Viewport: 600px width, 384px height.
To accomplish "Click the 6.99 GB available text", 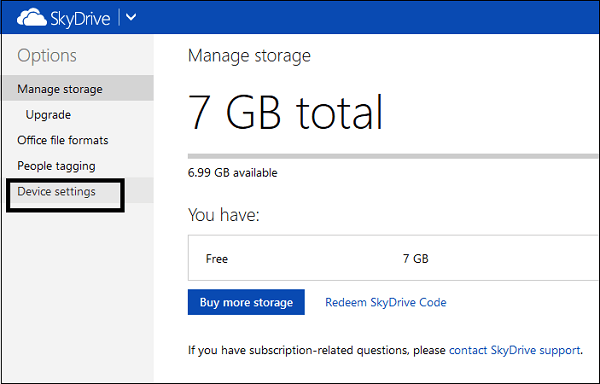I will 233,173.
